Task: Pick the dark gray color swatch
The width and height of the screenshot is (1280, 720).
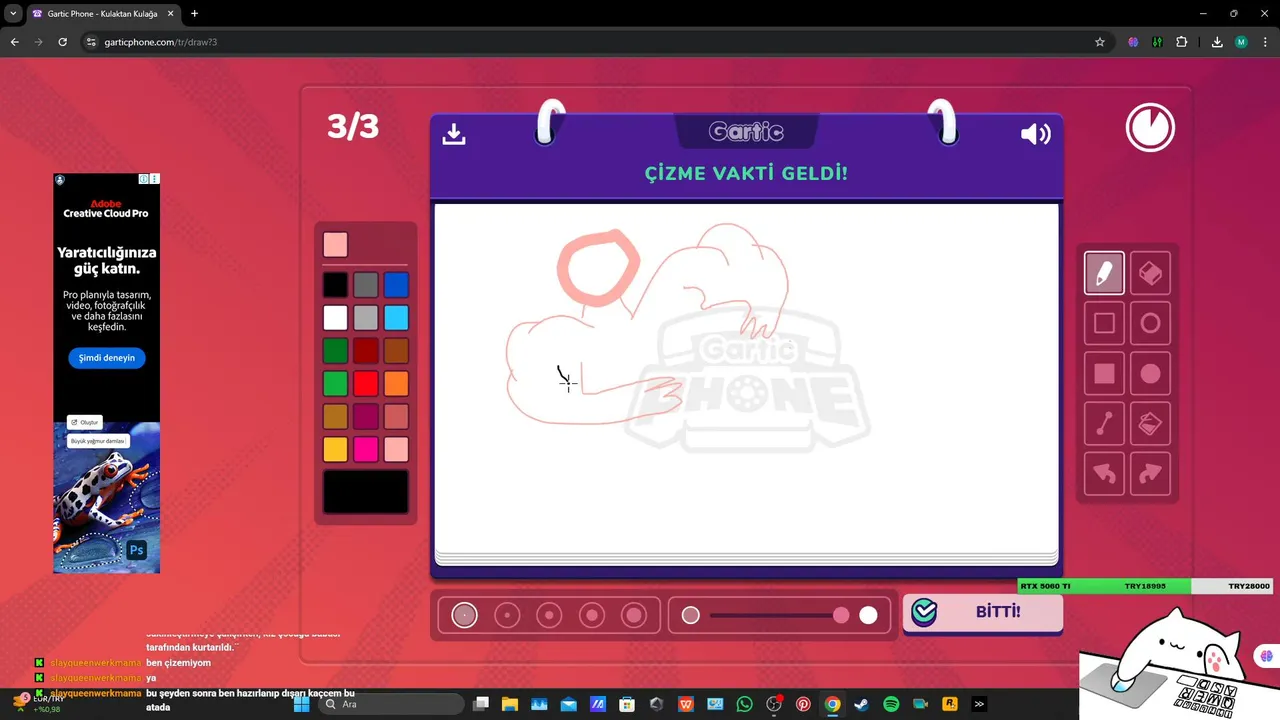Action: coord(366,285)
